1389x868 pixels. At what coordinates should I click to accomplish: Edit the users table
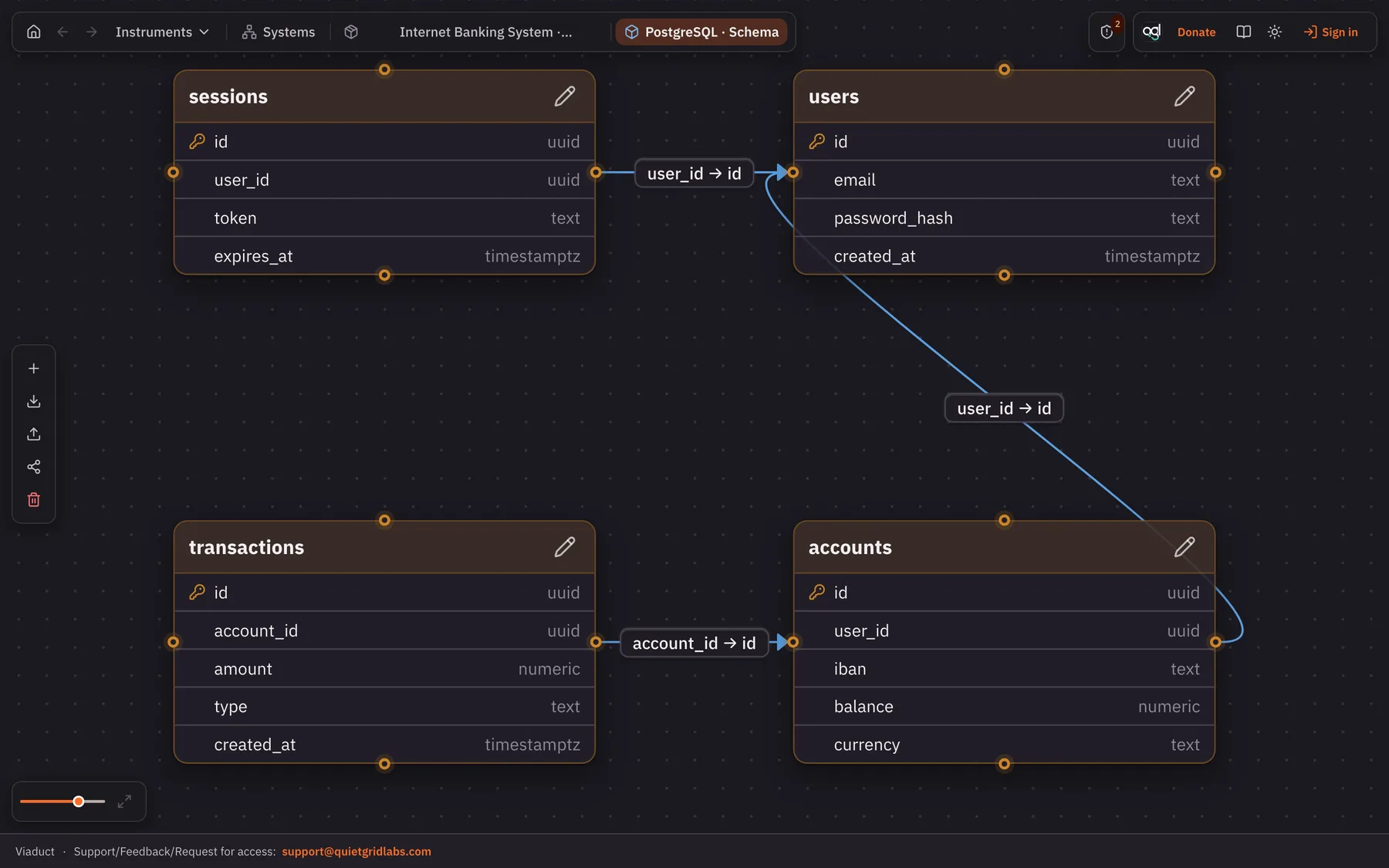[1185, 96]
